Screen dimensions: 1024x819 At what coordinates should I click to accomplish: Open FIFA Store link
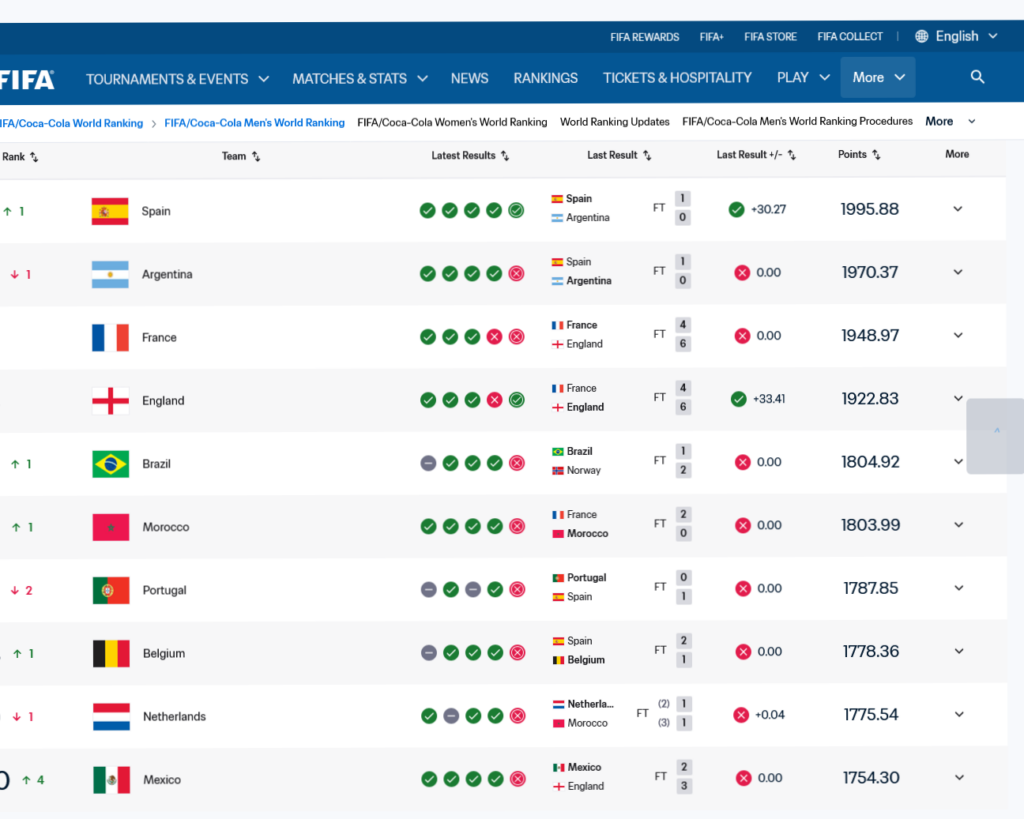tap(770, 37)
